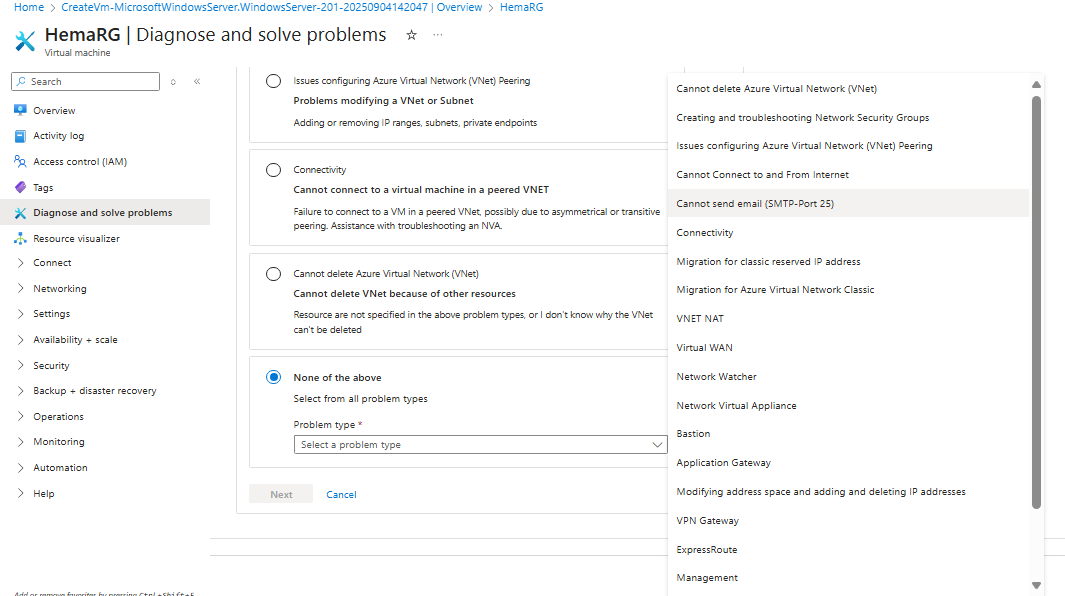The width and height of the screenshot is (1065, 596).
Task: Open the ellipsis menu beside the star
Action: click(437, 35)
